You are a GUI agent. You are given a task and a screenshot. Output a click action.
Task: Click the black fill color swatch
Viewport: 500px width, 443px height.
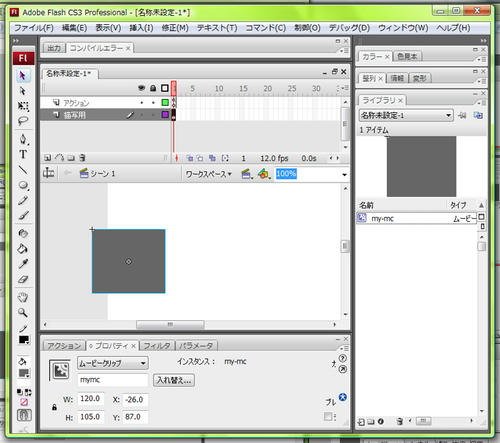24,340
